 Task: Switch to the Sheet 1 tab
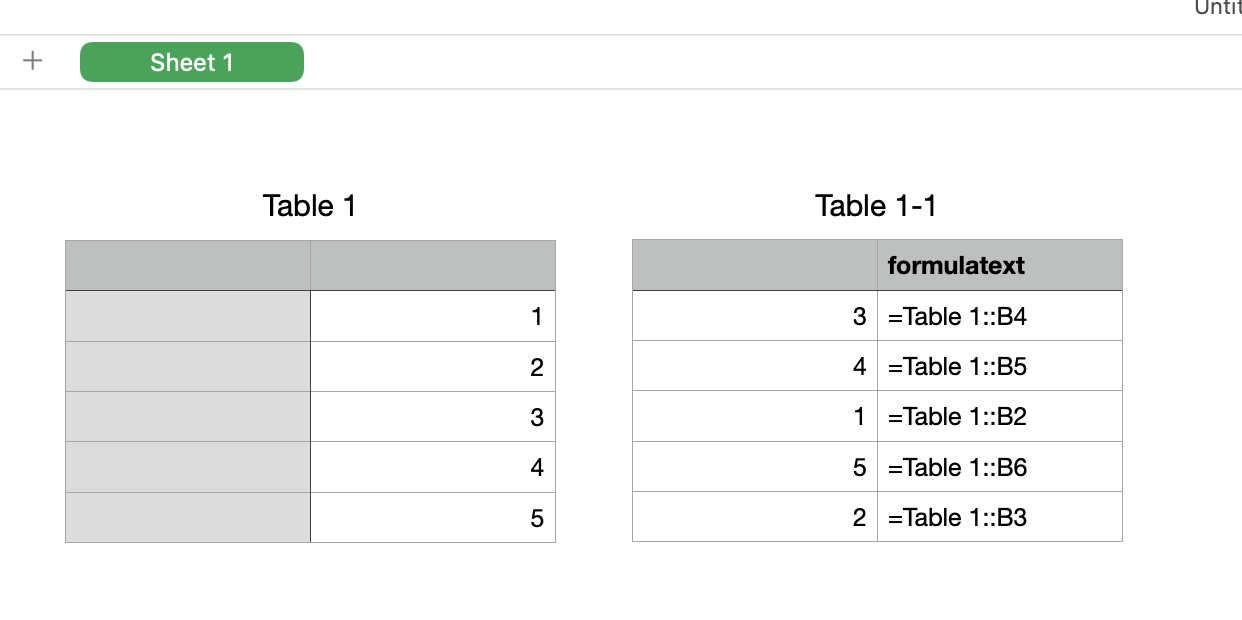192,62
